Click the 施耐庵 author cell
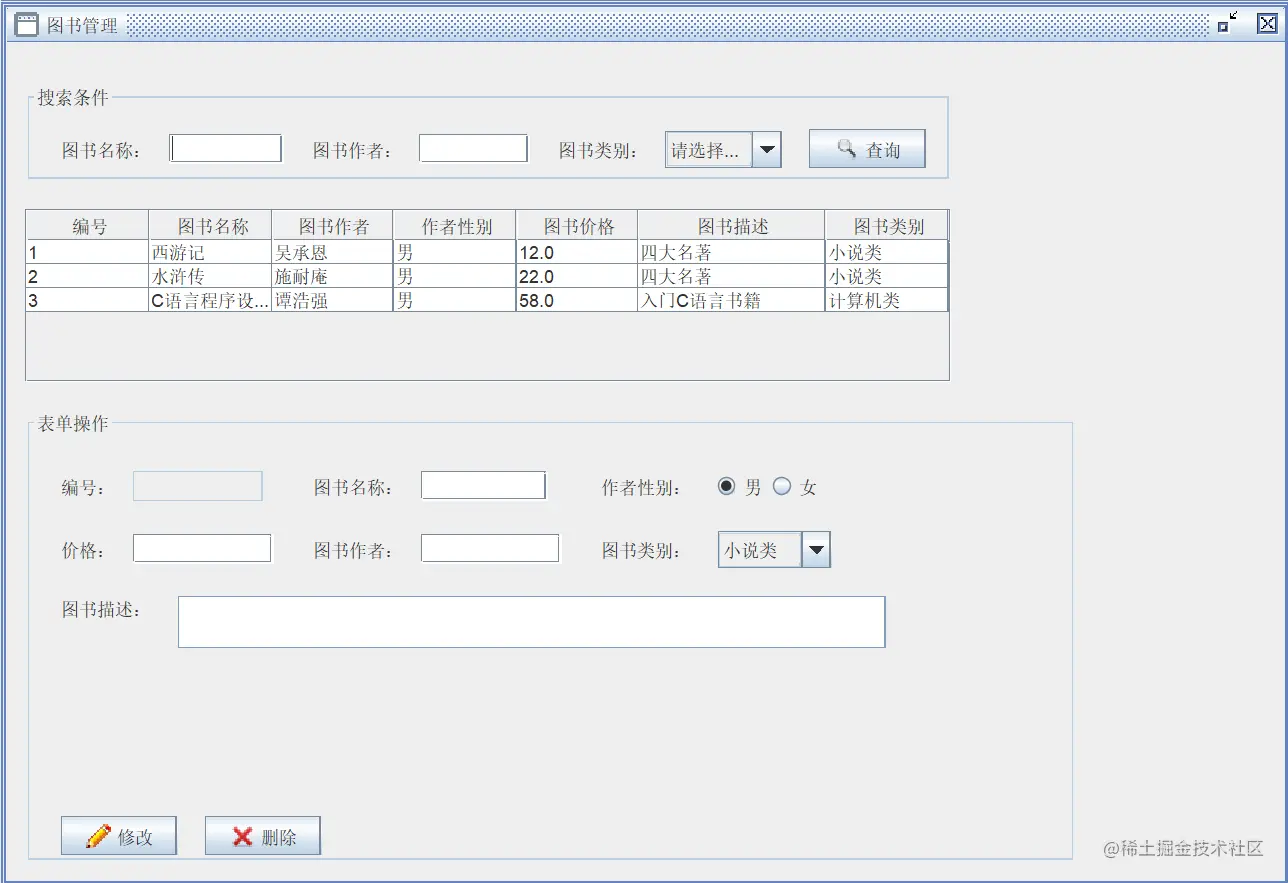1288x883 pixels. click(333, 276)
